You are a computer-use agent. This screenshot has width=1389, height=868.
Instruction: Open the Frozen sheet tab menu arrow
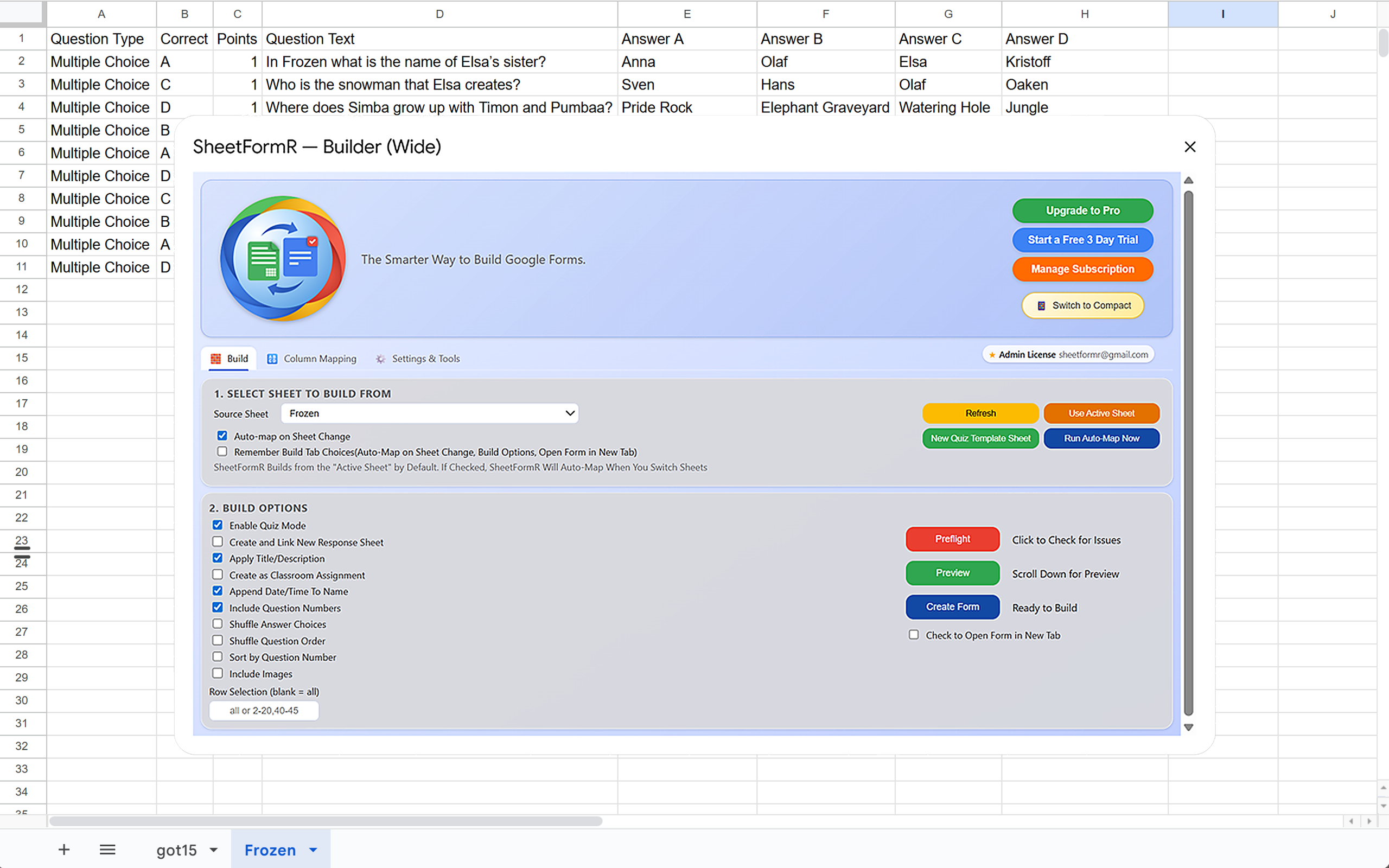(x=313, y=850)
